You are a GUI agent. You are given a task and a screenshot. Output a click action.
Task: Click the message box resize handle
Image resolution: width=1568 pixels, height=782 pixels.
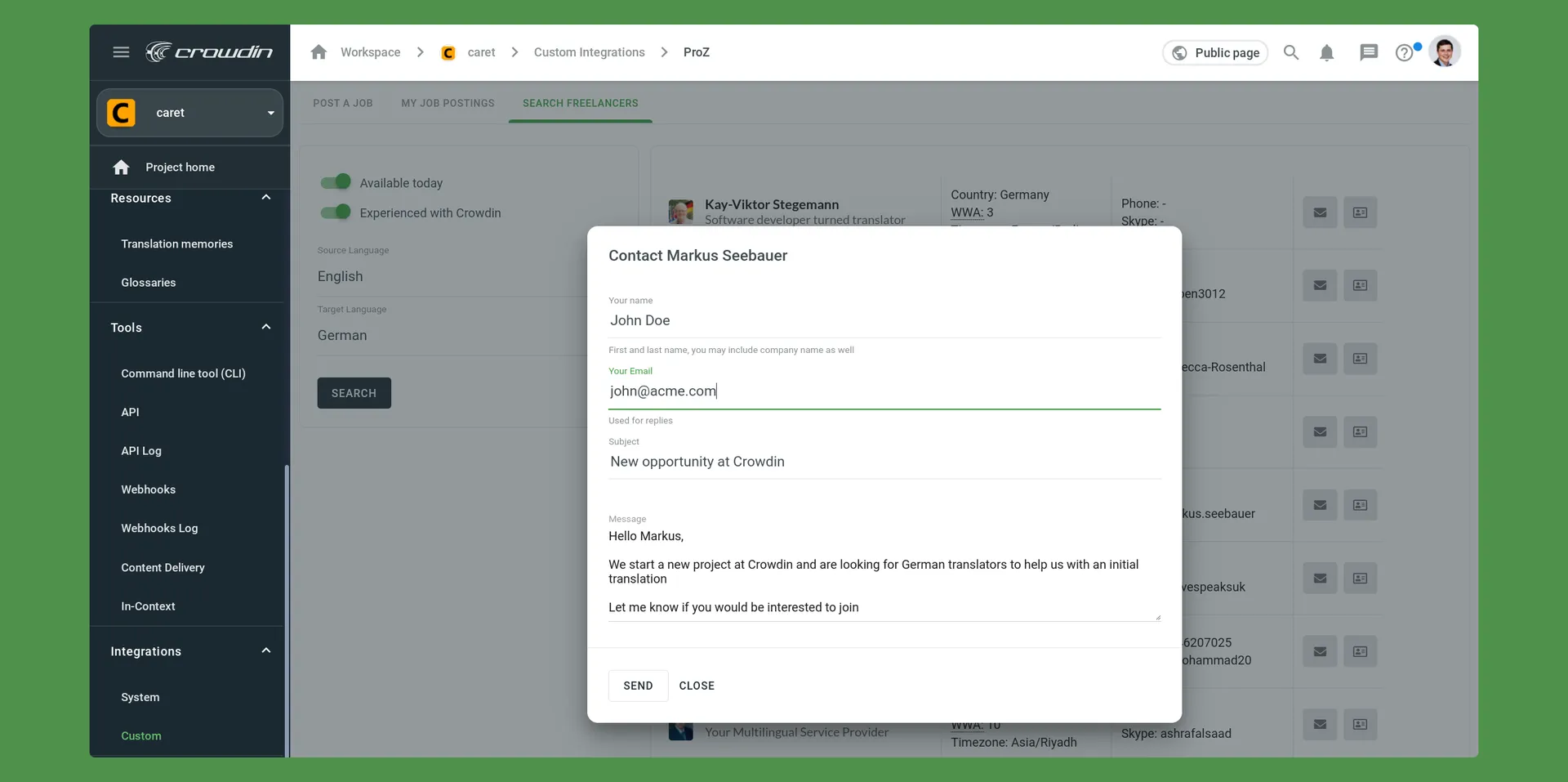coord(1157,617)
